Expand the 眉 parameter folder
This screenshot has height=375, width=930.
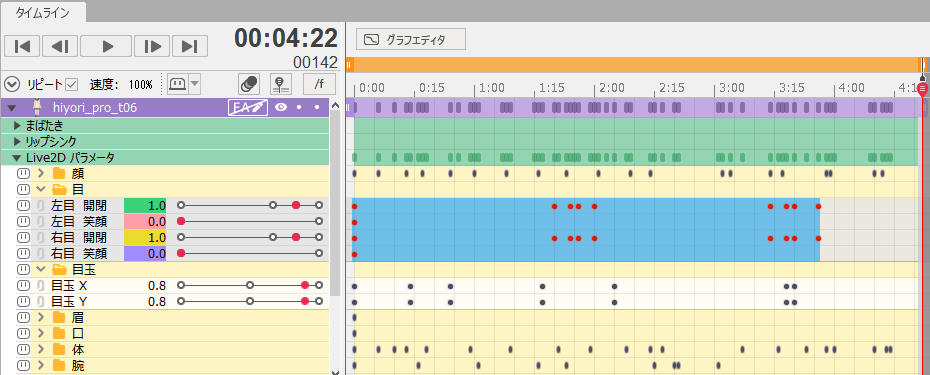41,317
